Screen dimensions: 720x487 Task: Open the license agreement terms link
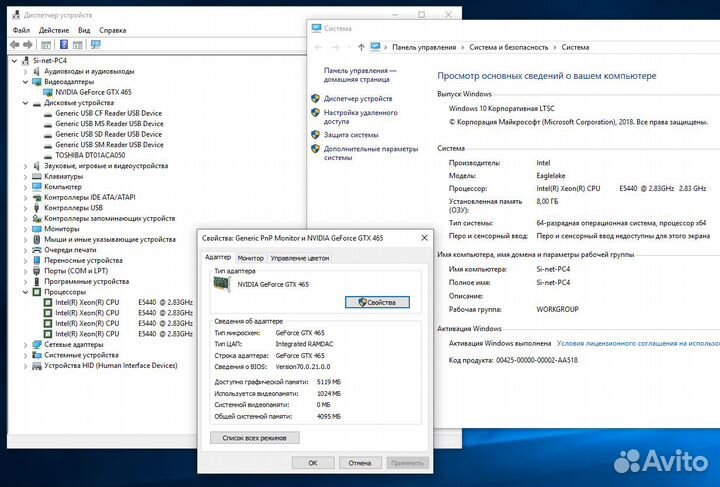coord(638,343)
